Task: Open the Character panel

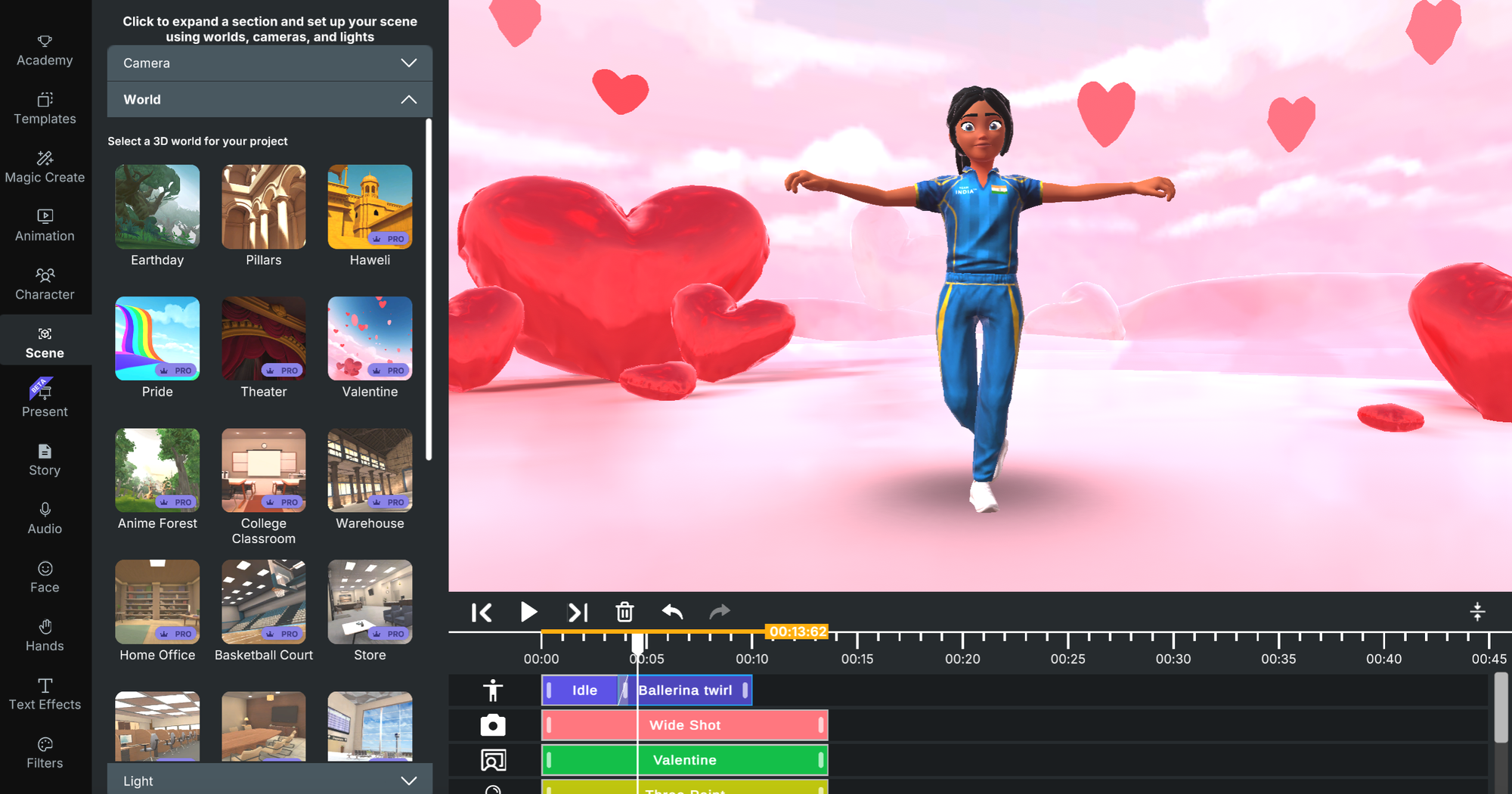Action: pyautogui.click(x=45, y=284)
